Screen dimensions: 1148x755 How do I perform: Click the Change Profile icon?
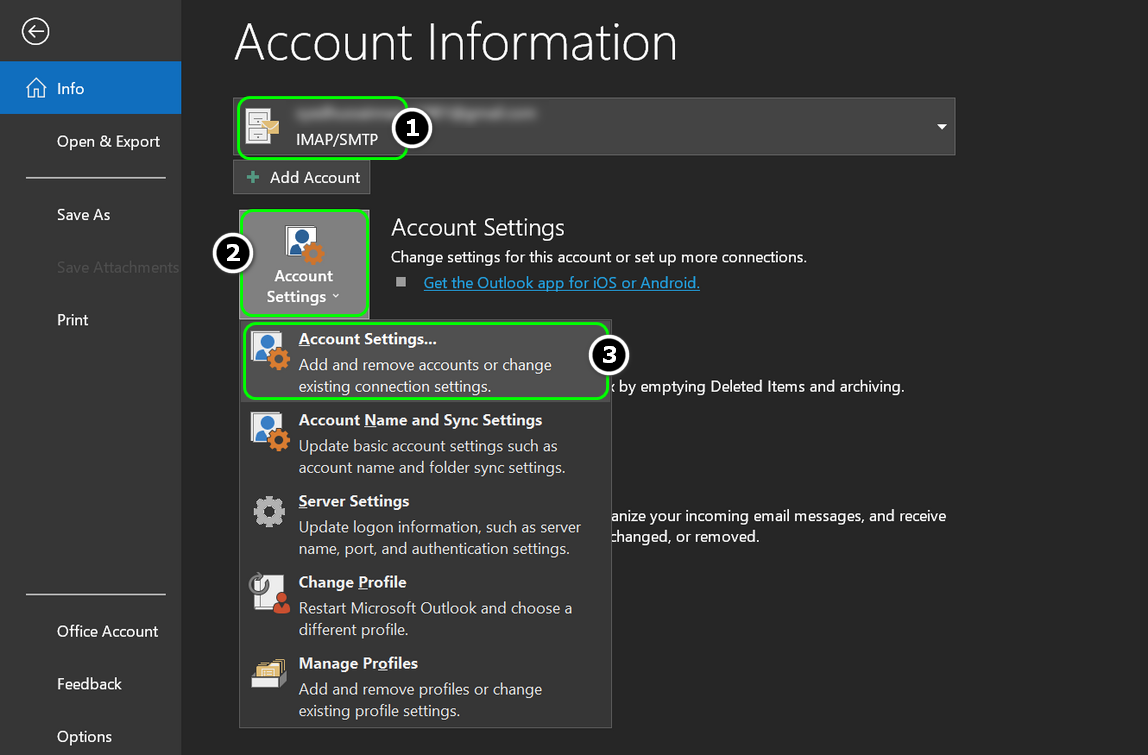pyautogui.click(x=269, y=594)
